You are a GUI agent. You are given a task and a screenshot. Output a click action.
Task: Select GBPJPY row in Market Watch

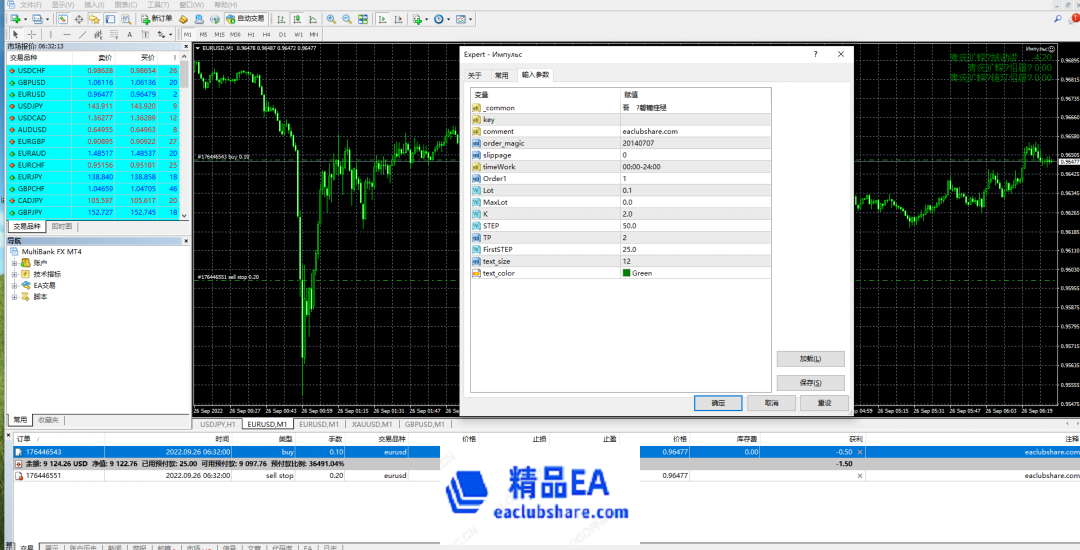tap(93, 212)
